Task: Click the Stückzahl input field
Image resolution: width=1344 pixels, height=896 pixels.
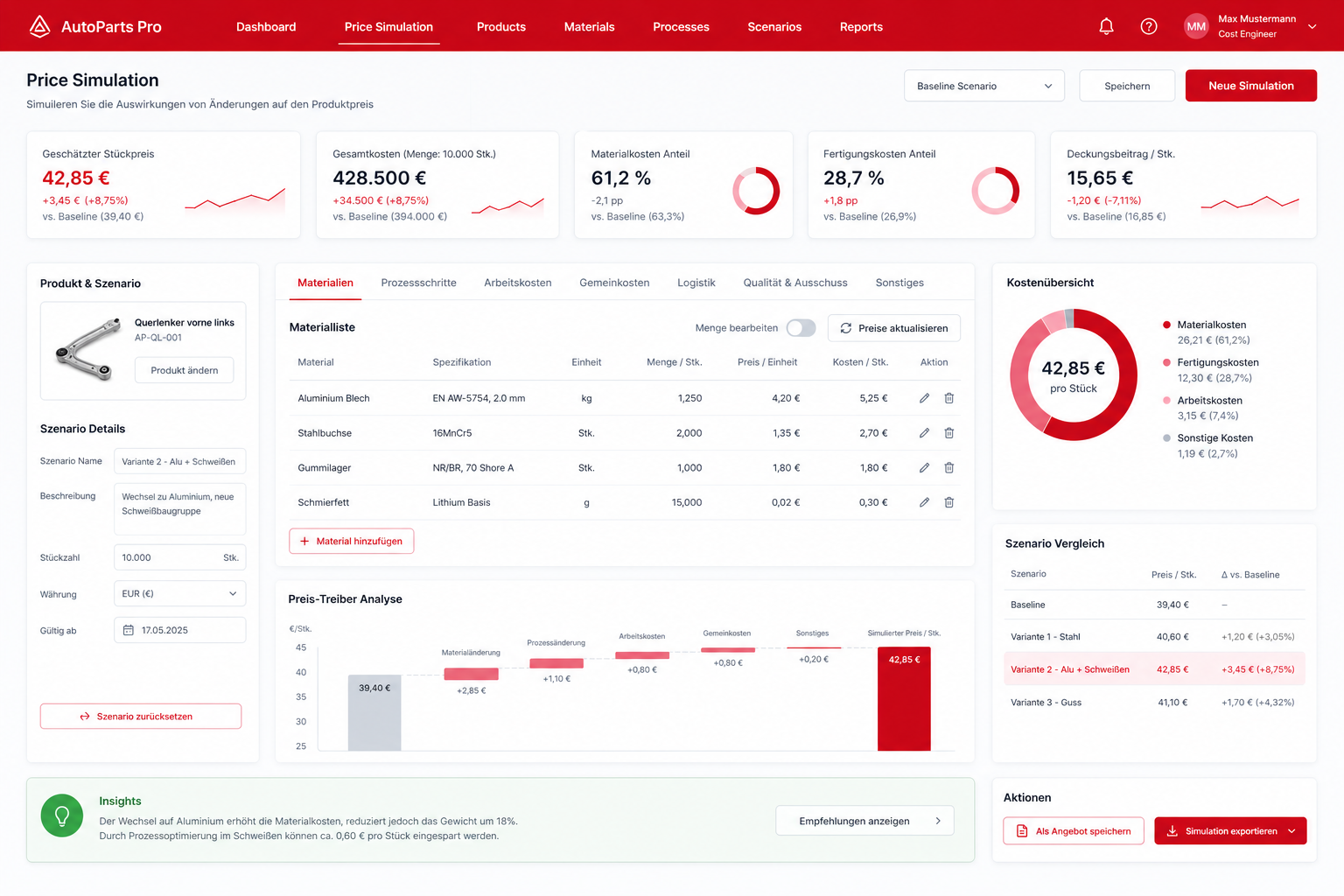Action: pos(179,557)
